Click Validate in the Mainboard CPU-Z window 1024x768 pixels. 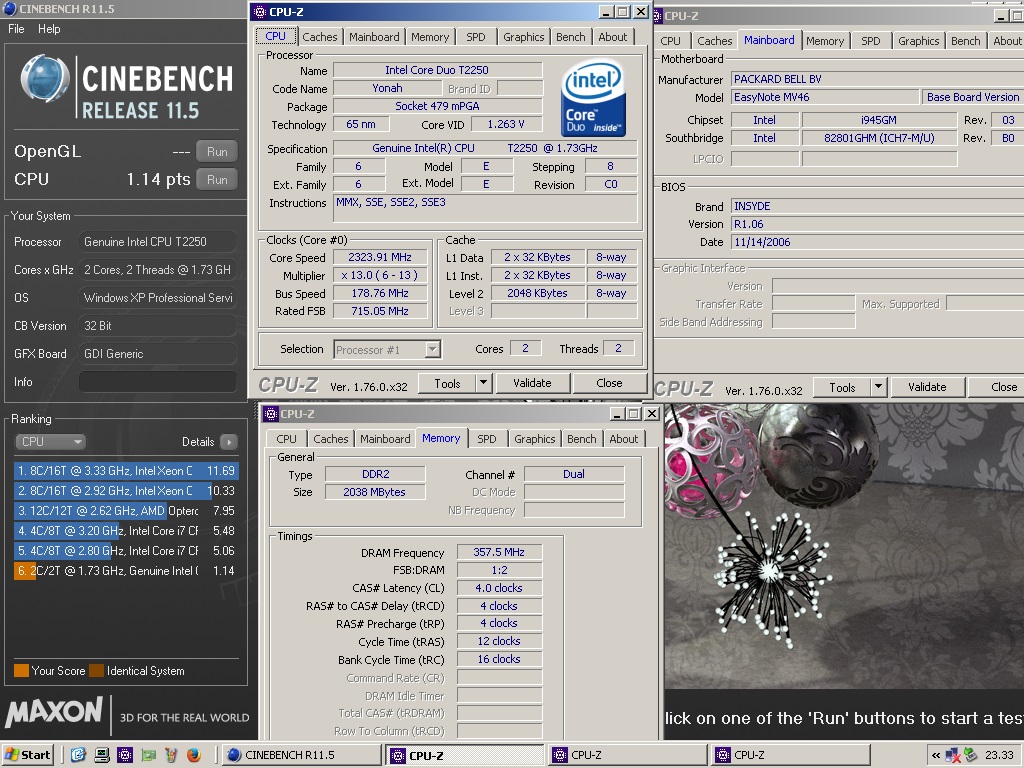click(x=927, y=387)
